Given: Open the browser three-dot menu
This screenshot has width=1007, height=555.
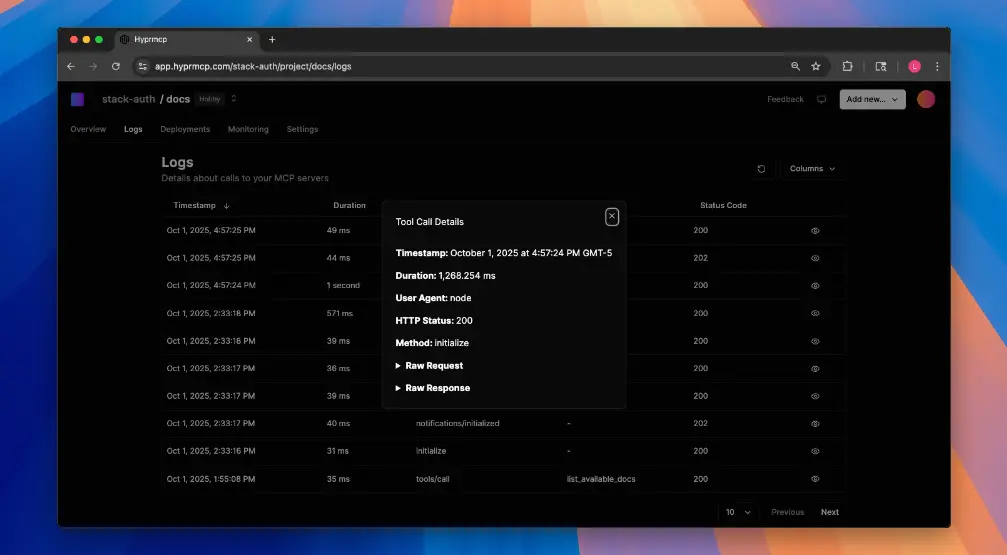Looking at the screenshot, I should coord(937,66).
